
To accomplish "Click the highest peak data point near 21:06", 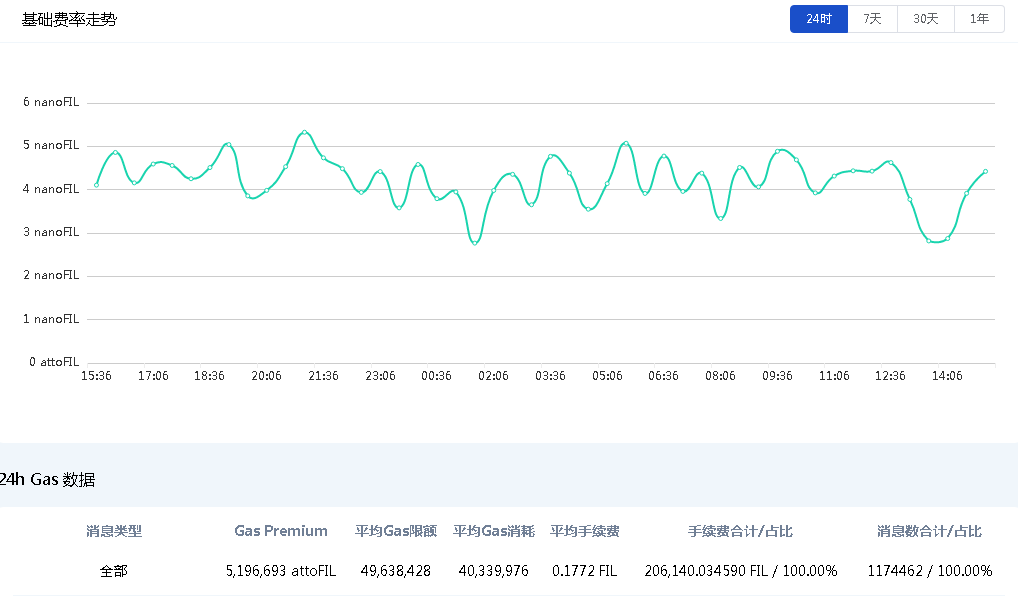I will click(x=304, y=132).
